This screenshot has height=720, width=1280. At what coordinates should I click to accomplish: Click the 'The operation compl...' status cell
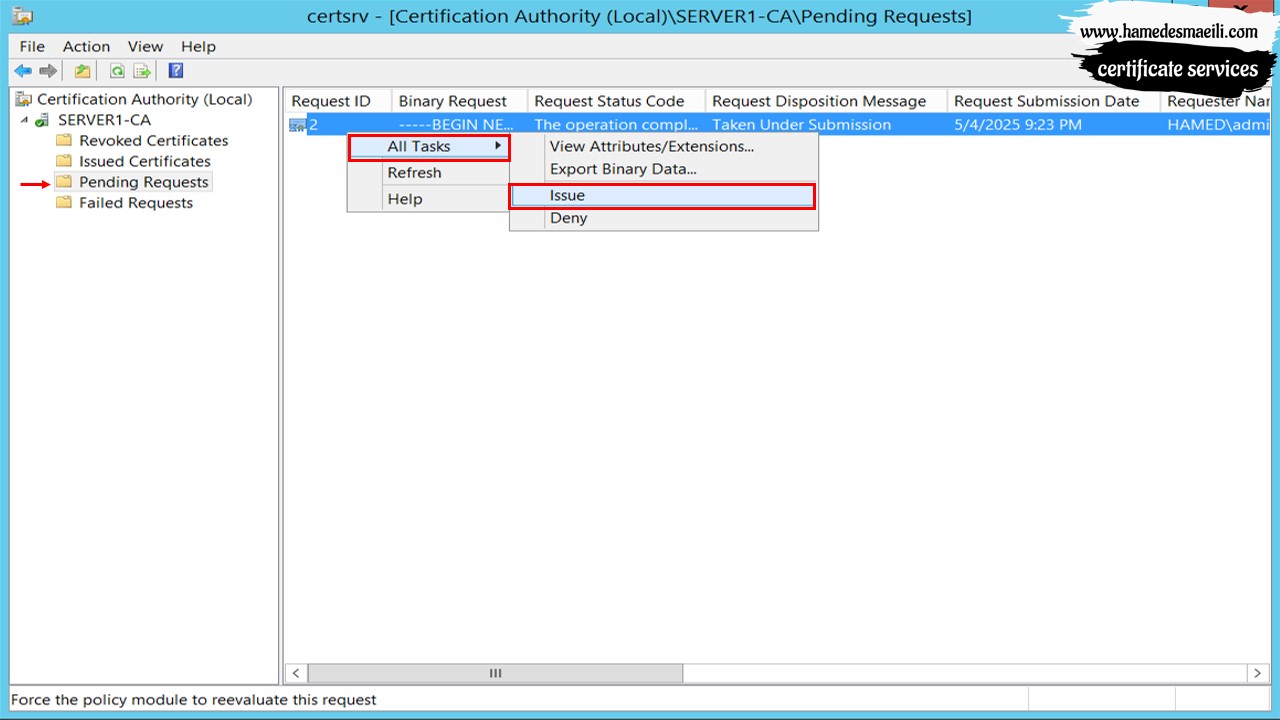tap(616, 125)
